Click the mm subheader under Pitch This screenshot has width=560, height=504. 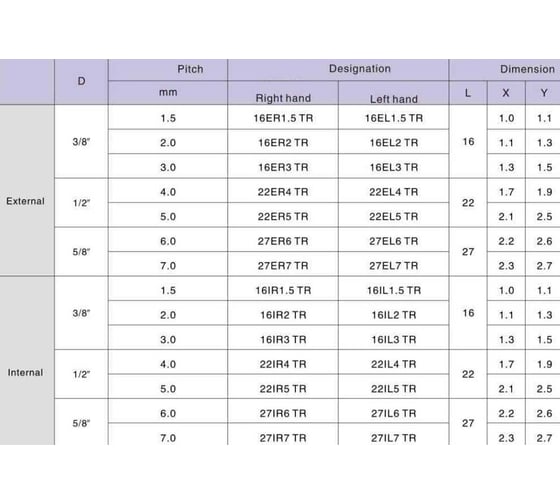(168, 92)
